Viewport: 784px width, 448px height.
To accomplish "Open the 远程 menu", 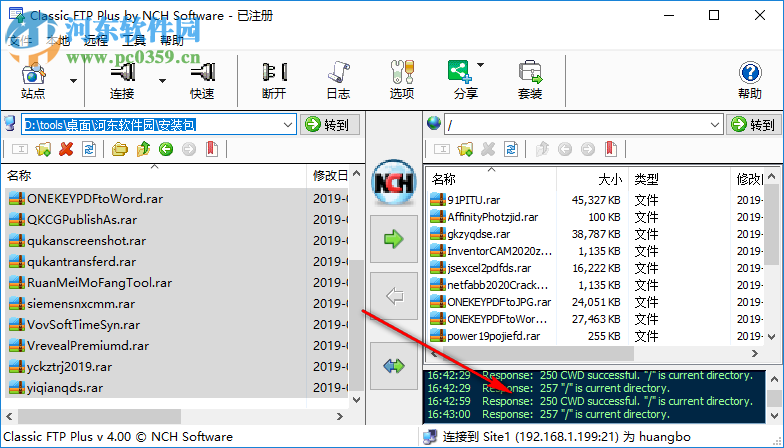I will (96, 41).
